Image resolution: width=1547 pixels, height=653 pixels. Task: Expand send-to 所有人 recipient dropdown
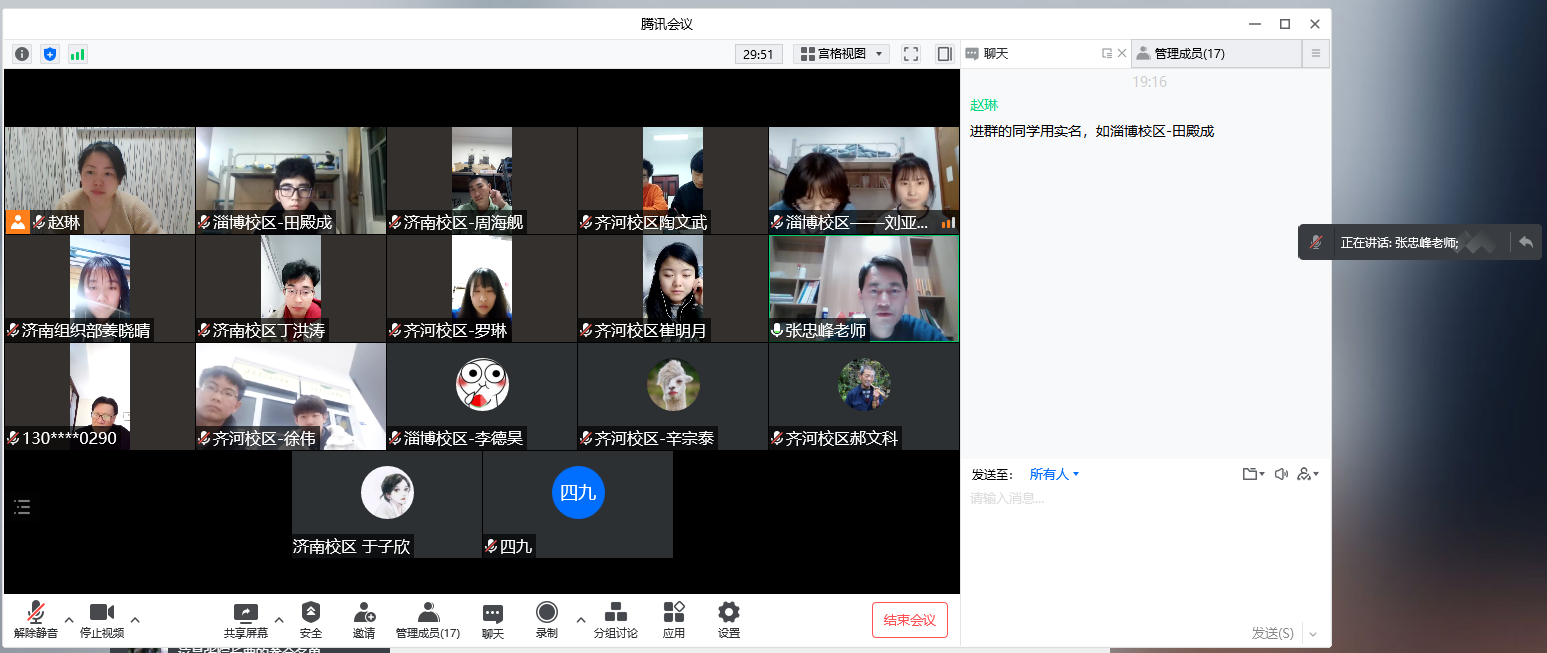tap(1054, 474)
